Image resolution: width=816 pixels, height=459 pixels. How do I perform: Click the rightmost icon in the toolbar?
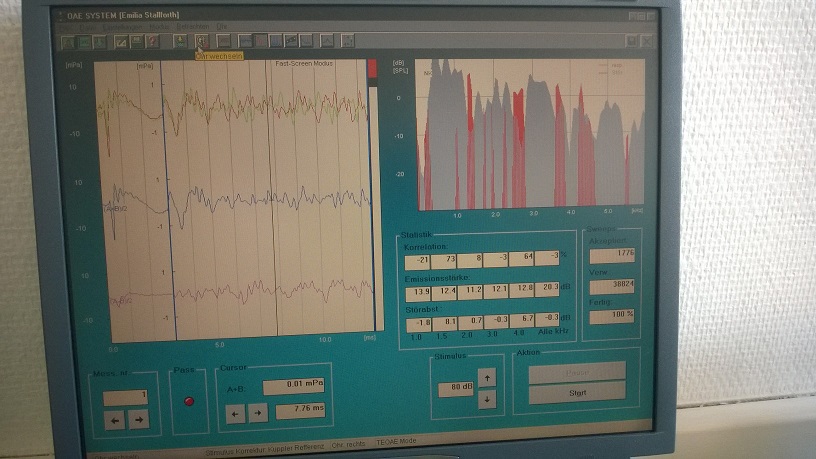click(x=646, y=40)
